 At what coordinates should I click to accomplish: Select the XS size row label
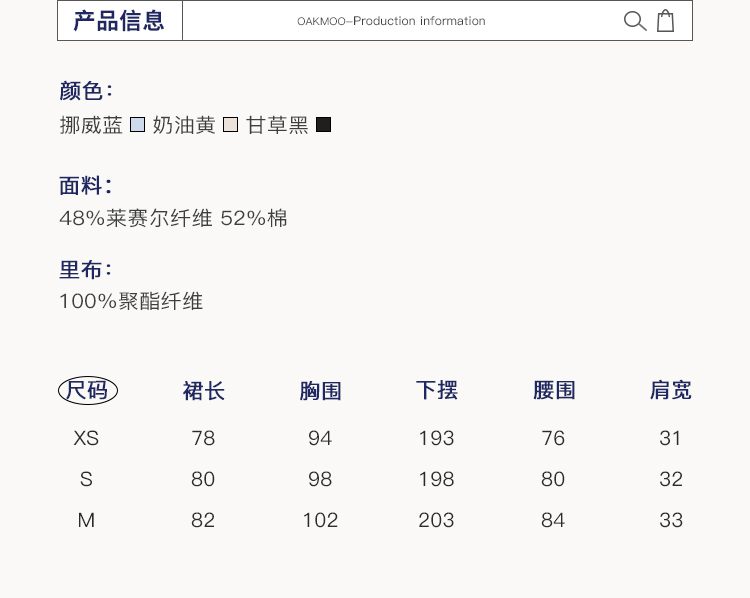[86, 438]
